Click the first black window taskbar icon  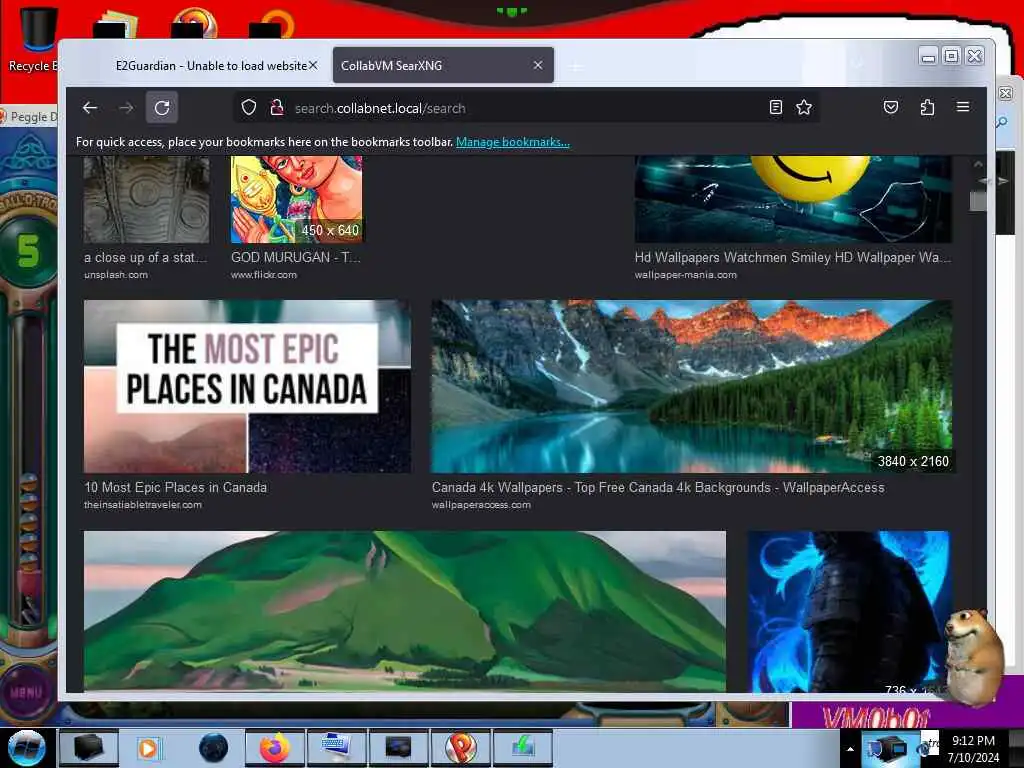[89, 748]
